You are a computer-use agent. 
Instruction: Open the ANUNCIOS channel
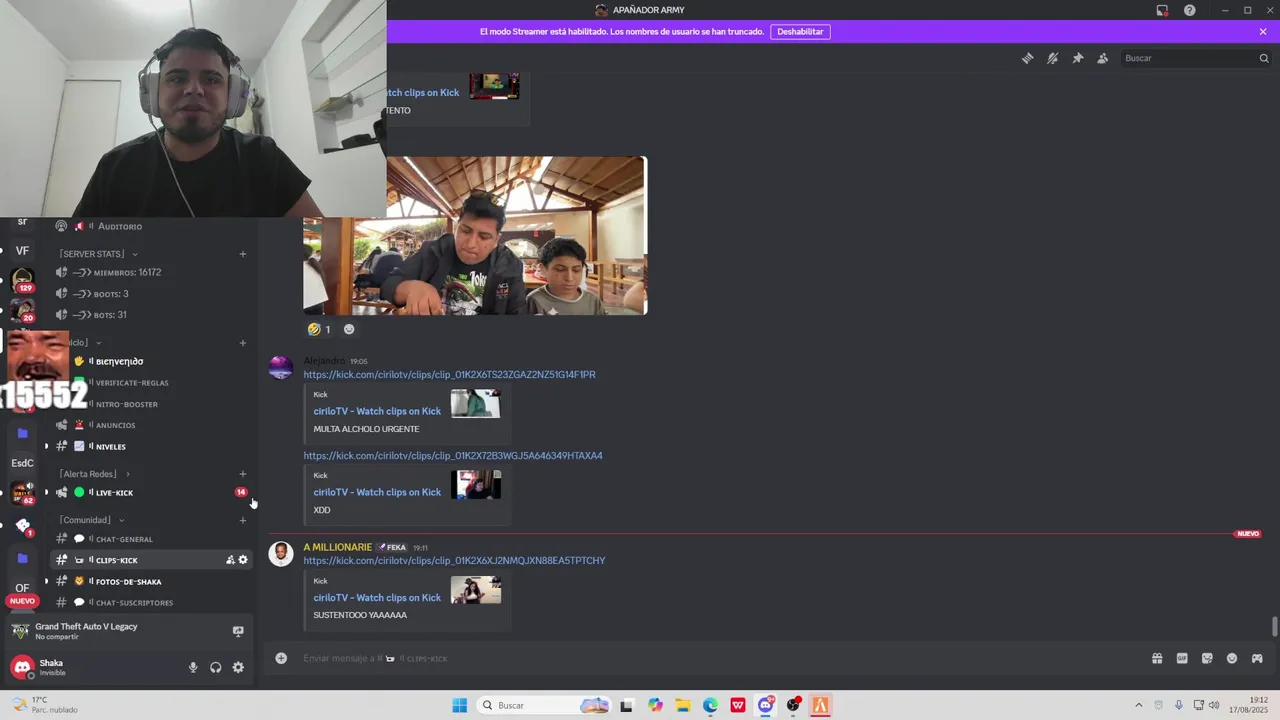(x=151, y=425)
